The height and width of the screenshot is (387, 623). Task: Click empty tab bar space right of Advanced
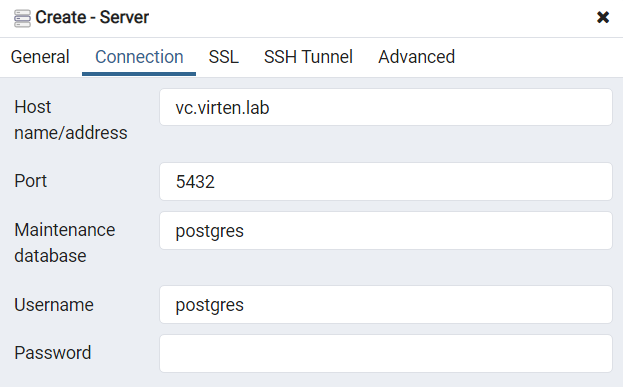pos(540,57)
